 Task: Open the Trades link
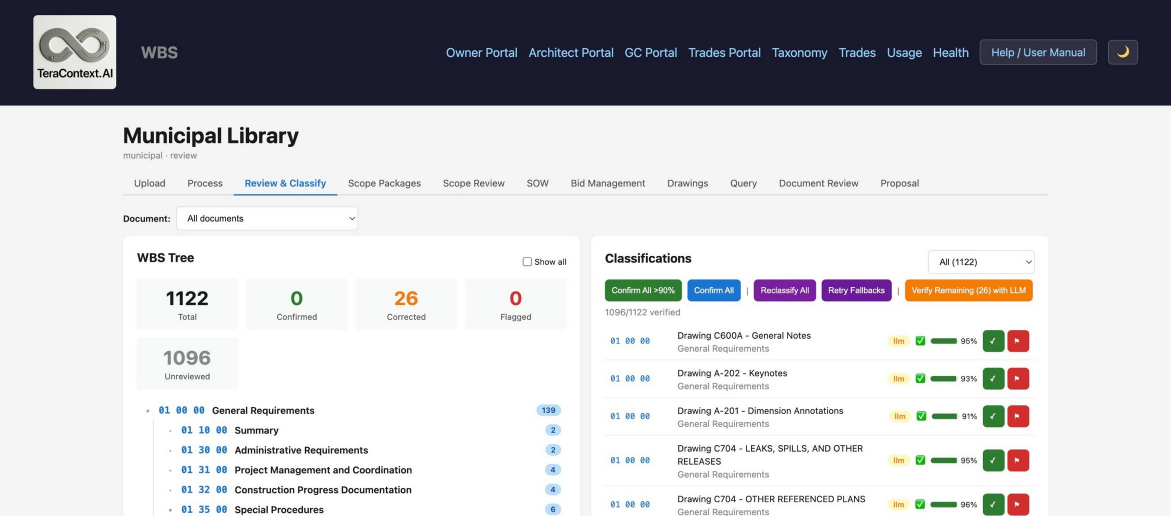pos(857,53)
